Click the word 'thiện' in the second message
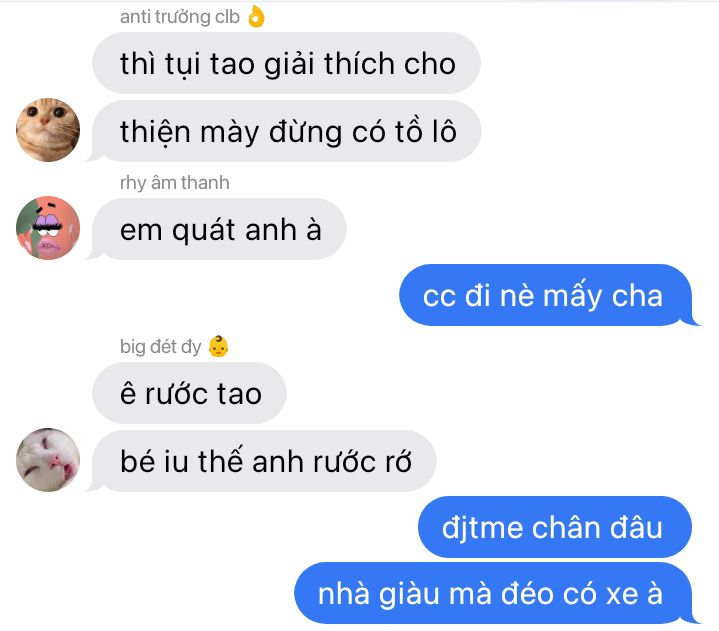 [x=155, y=133]
